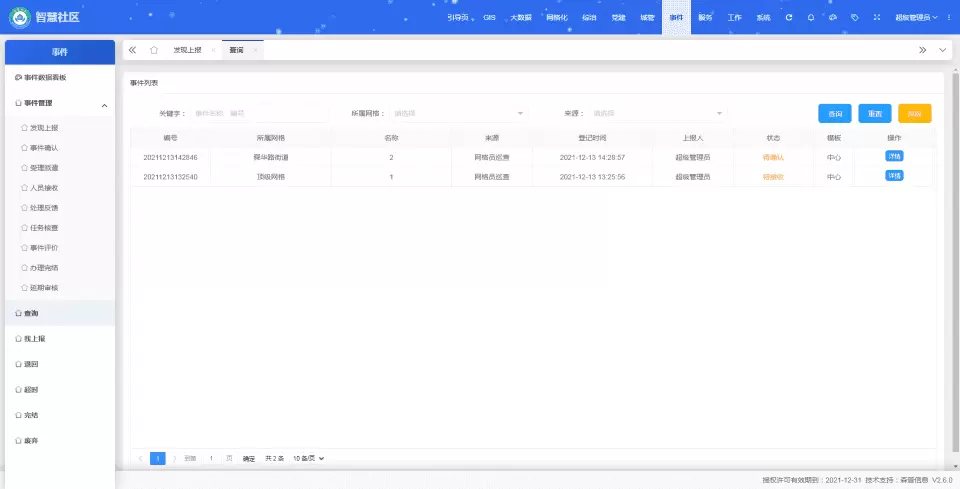Open the 工作 menu
Screen dimensions: 960x489
[x=734, y=18]
